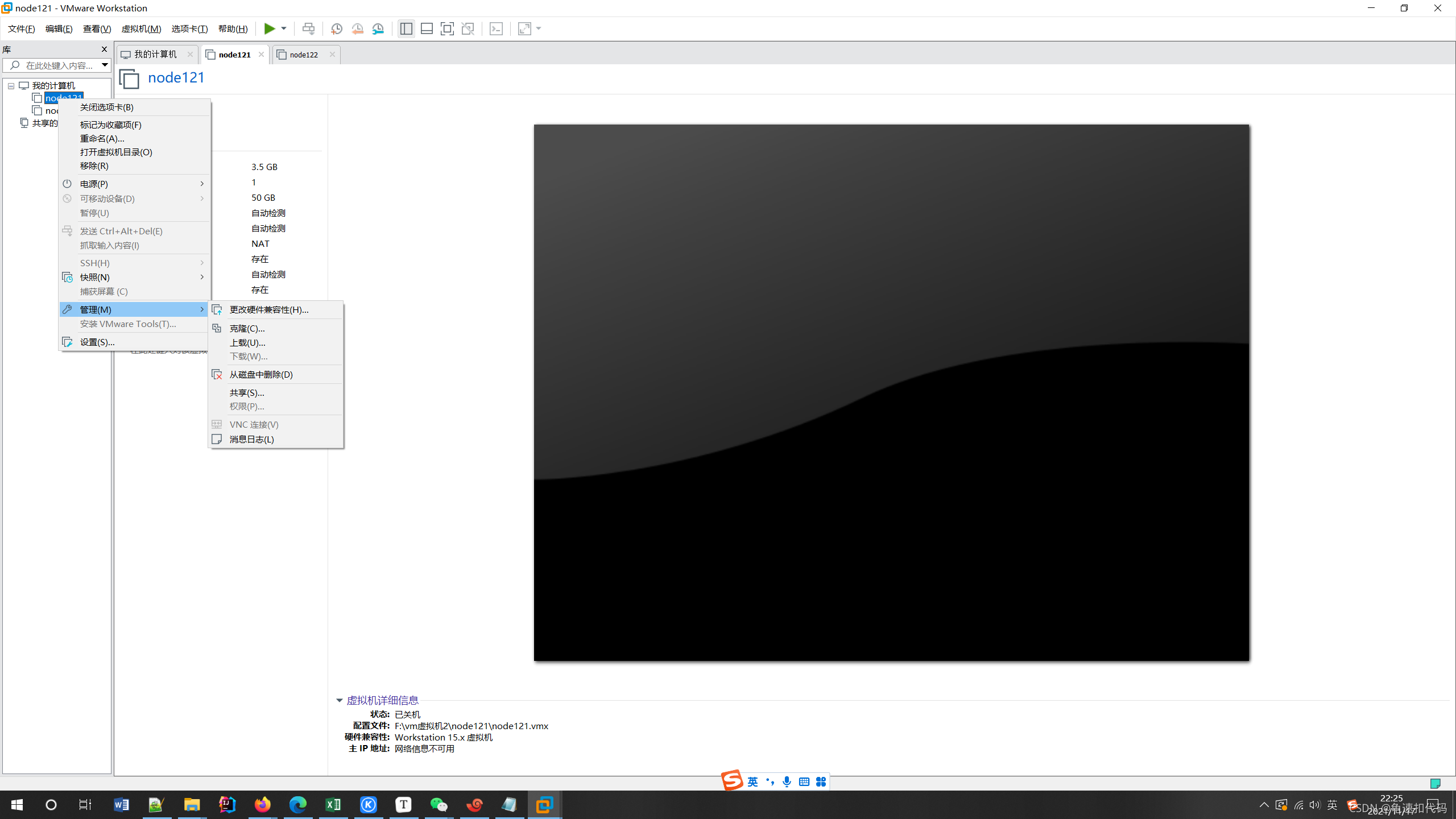Image resolution: width=1456 pixels, height=819 pixels.
Task: Open the console view toolbar icon
Action: pos(496,28)
